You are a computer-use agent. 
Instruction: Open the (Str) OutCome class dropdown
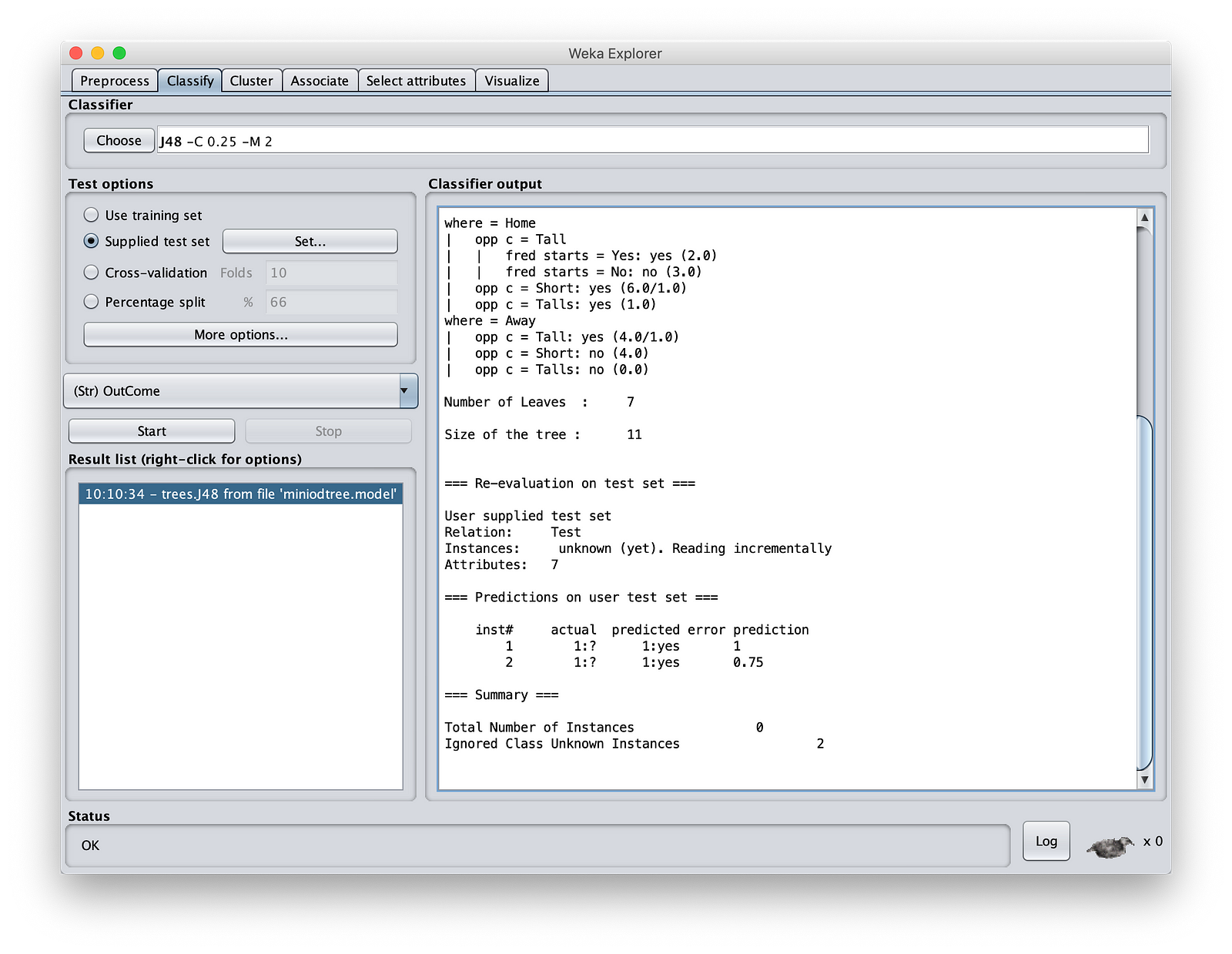(x=240, y=391)
